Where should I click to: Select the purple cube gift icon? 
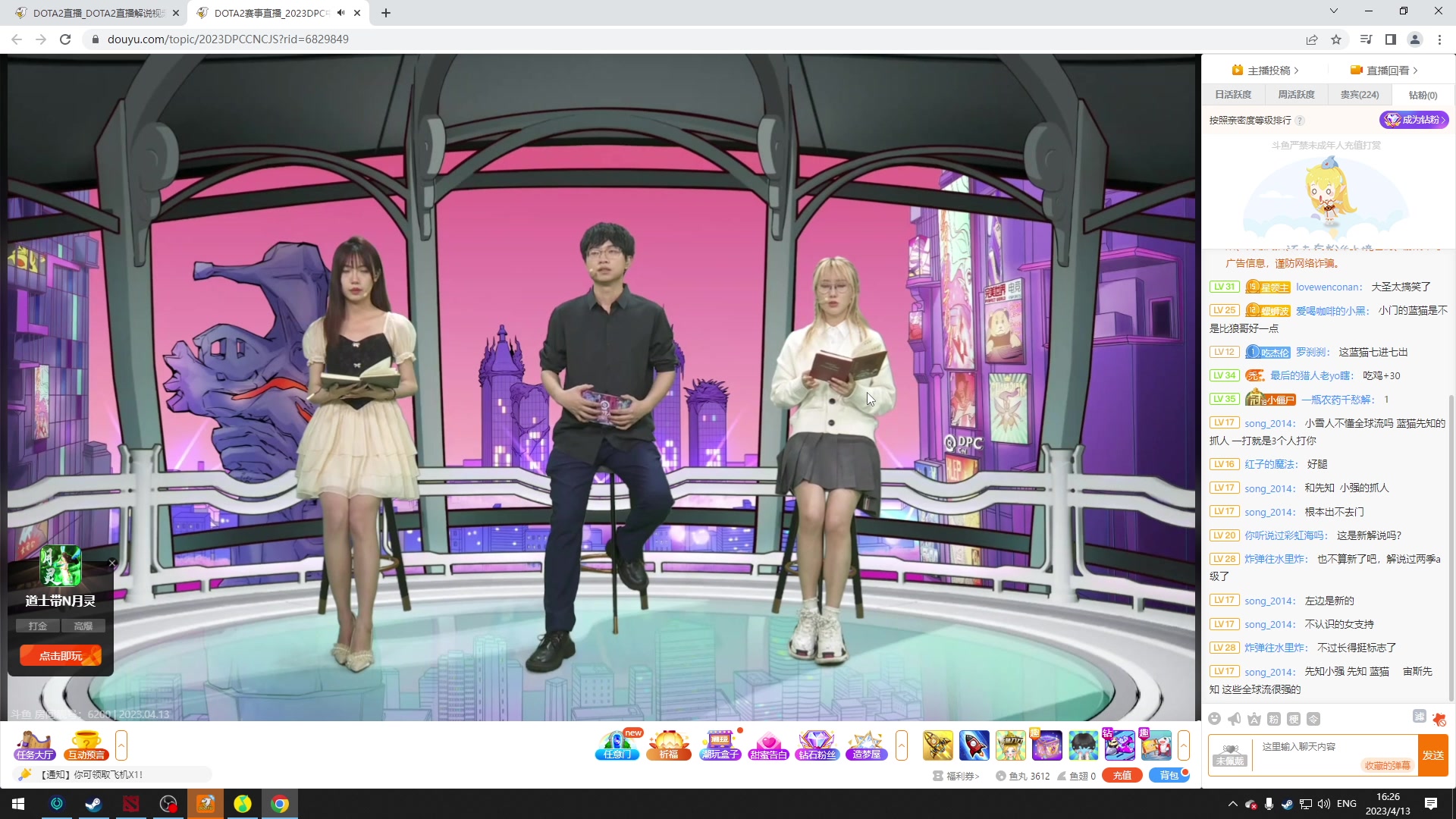pos(1046,745)
